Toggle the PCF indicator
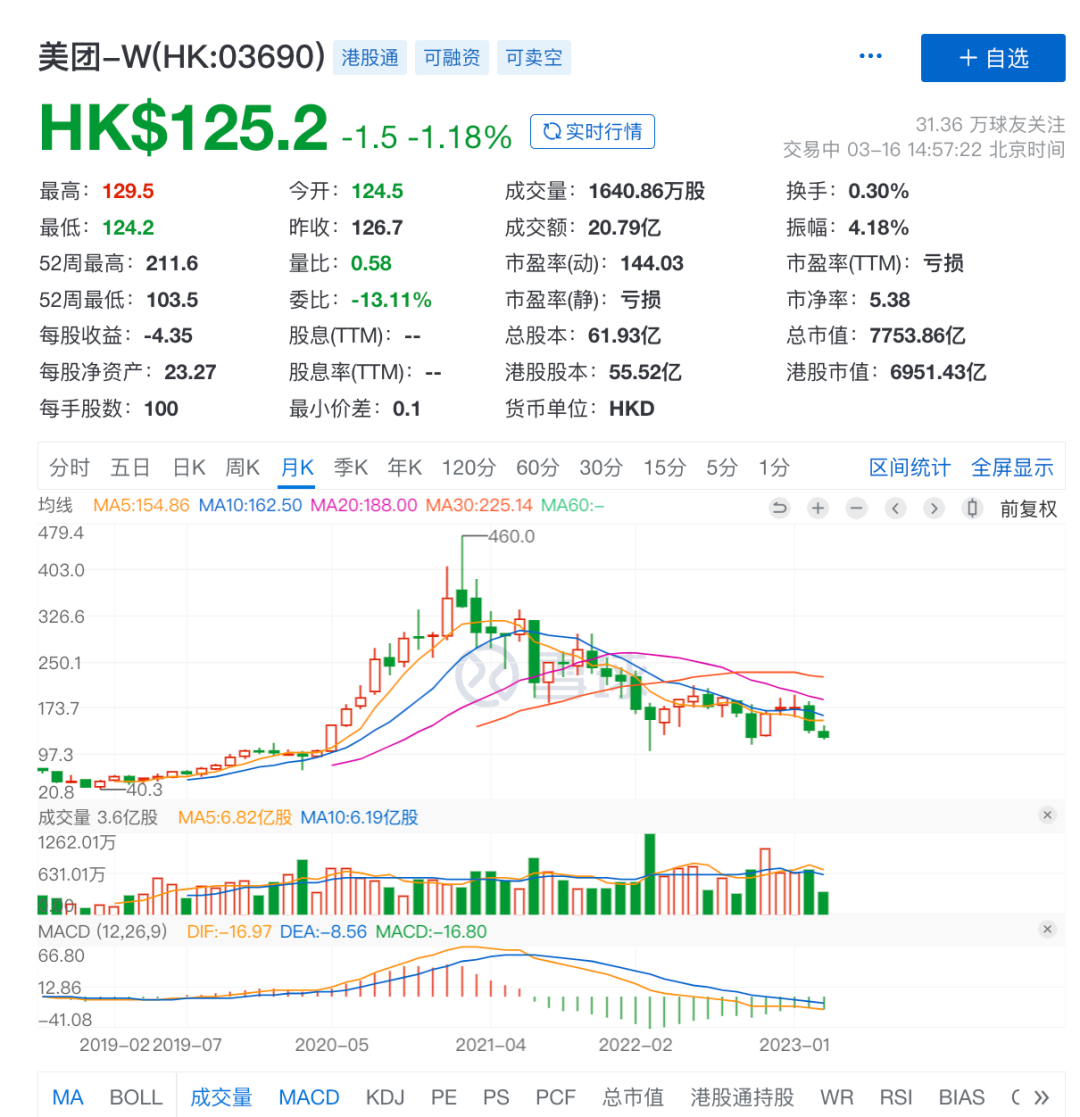This screenshot has width=1080, height=1117. click(x=555, y=1097)
